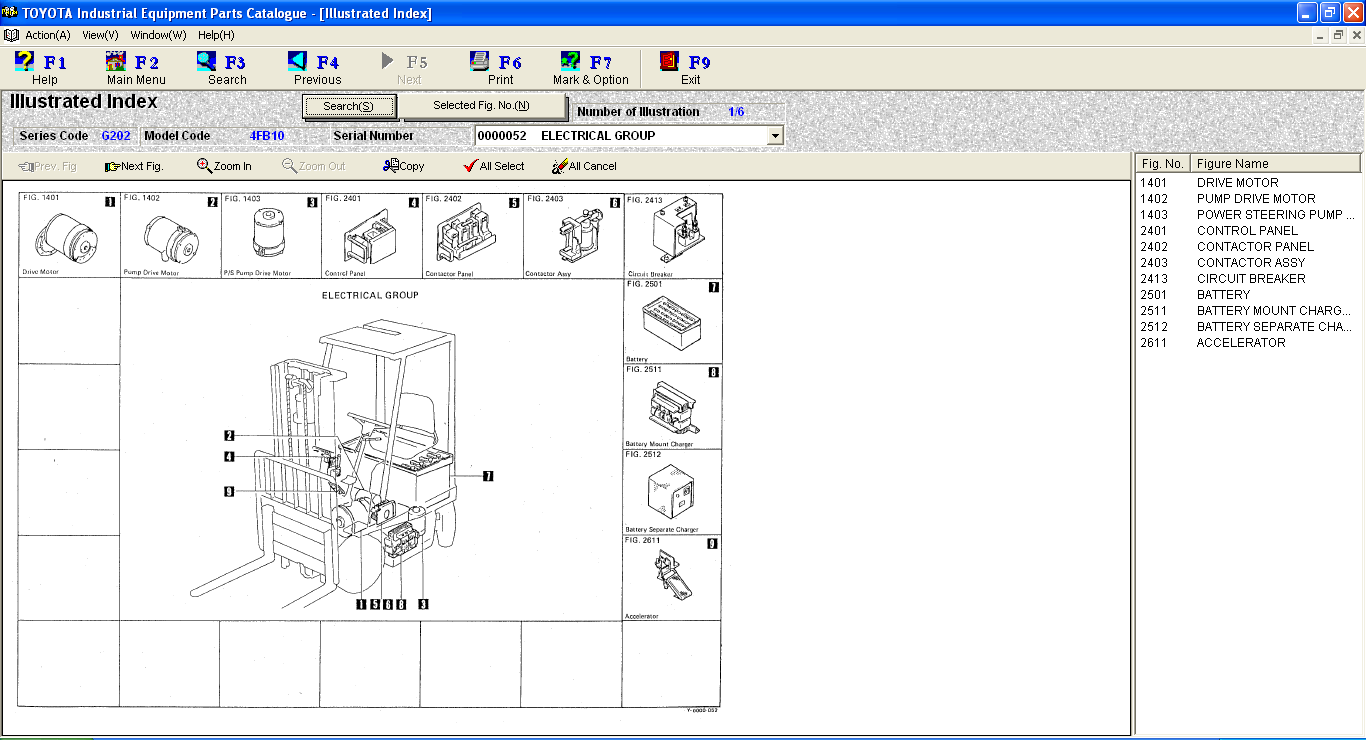1366x740 pixels.
Task: Select P/S Pump Drive Motor thumbnail
Action: 270,235
